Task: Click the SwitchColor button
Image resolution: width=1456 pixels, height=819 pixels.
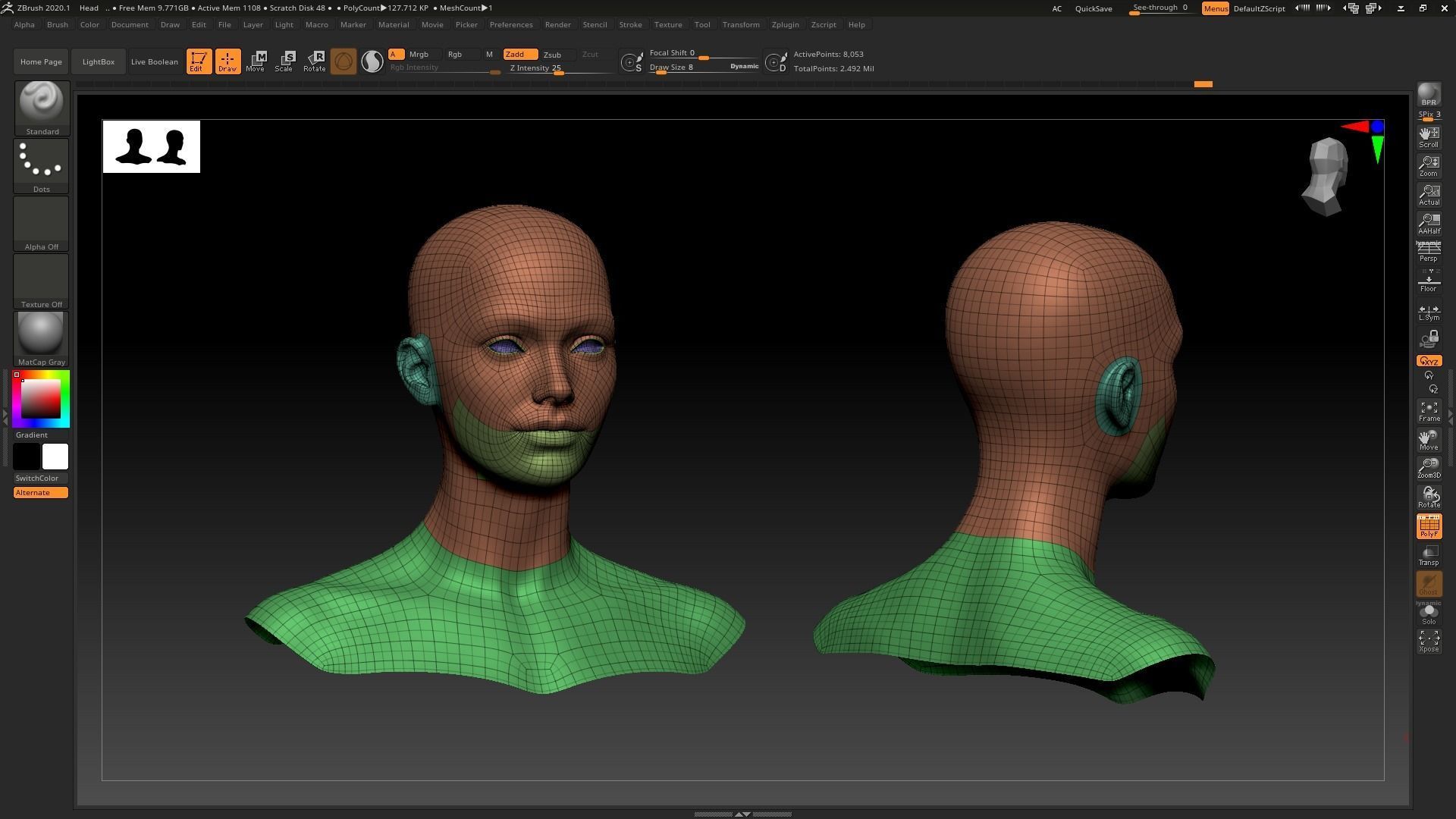Action: 41,478
